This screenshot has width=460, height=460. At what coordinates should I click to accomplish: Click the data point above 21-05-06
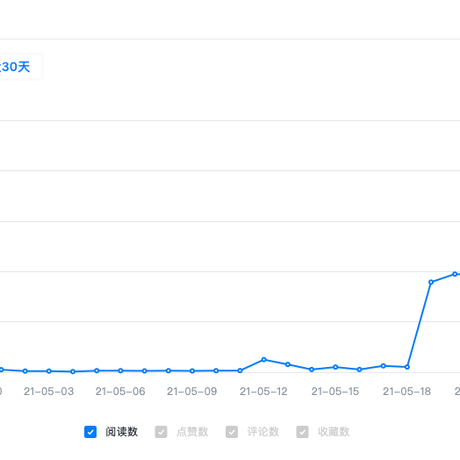coord(121,371)
